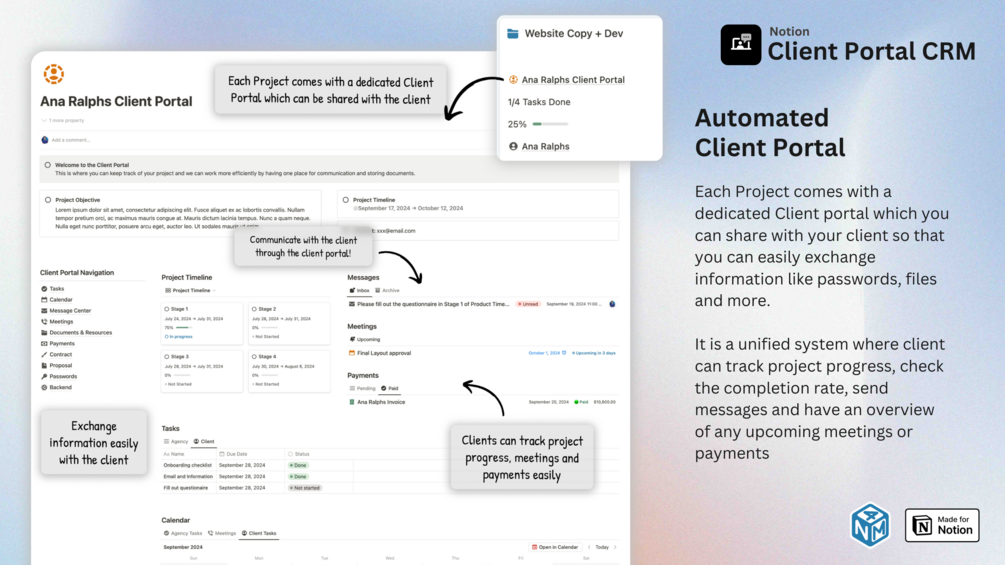Viewport: 1005px width, 565px height.
Task: Click the person icon beside Ana Ralphs in card
Action: (513, 146)
